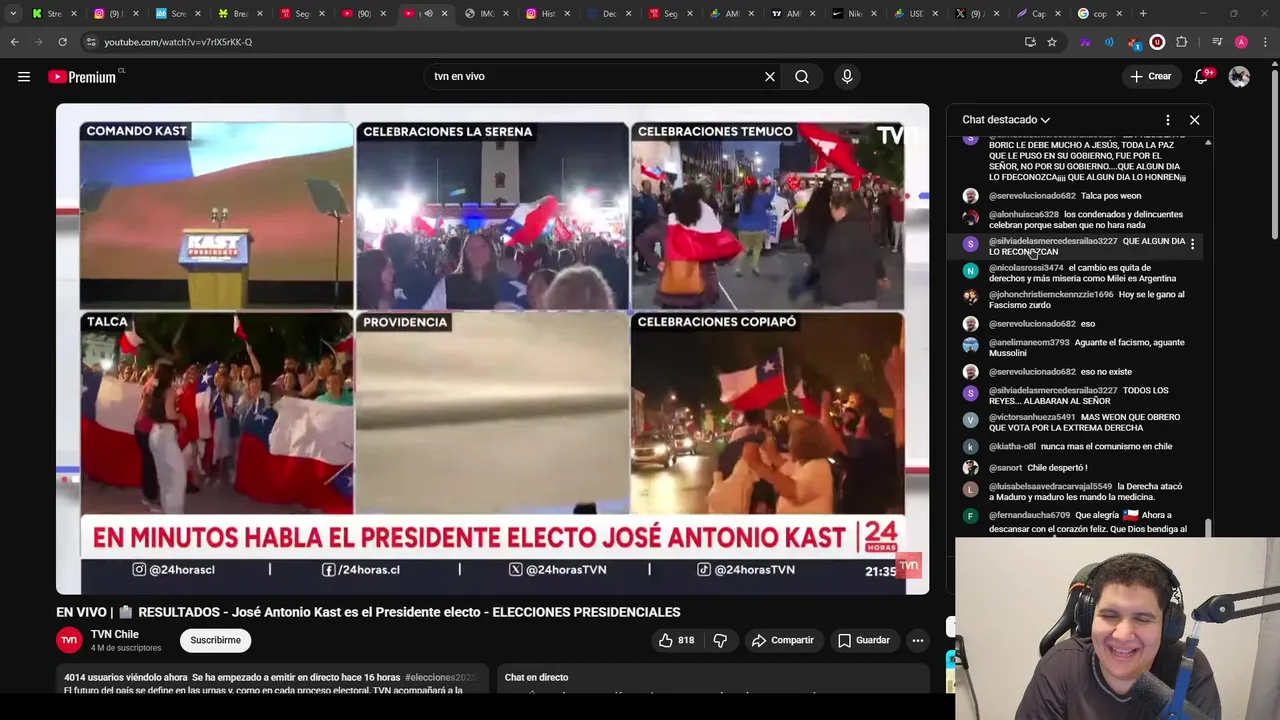Clear the search box text
Screen dimensions: 1280x720
[770, 77]
